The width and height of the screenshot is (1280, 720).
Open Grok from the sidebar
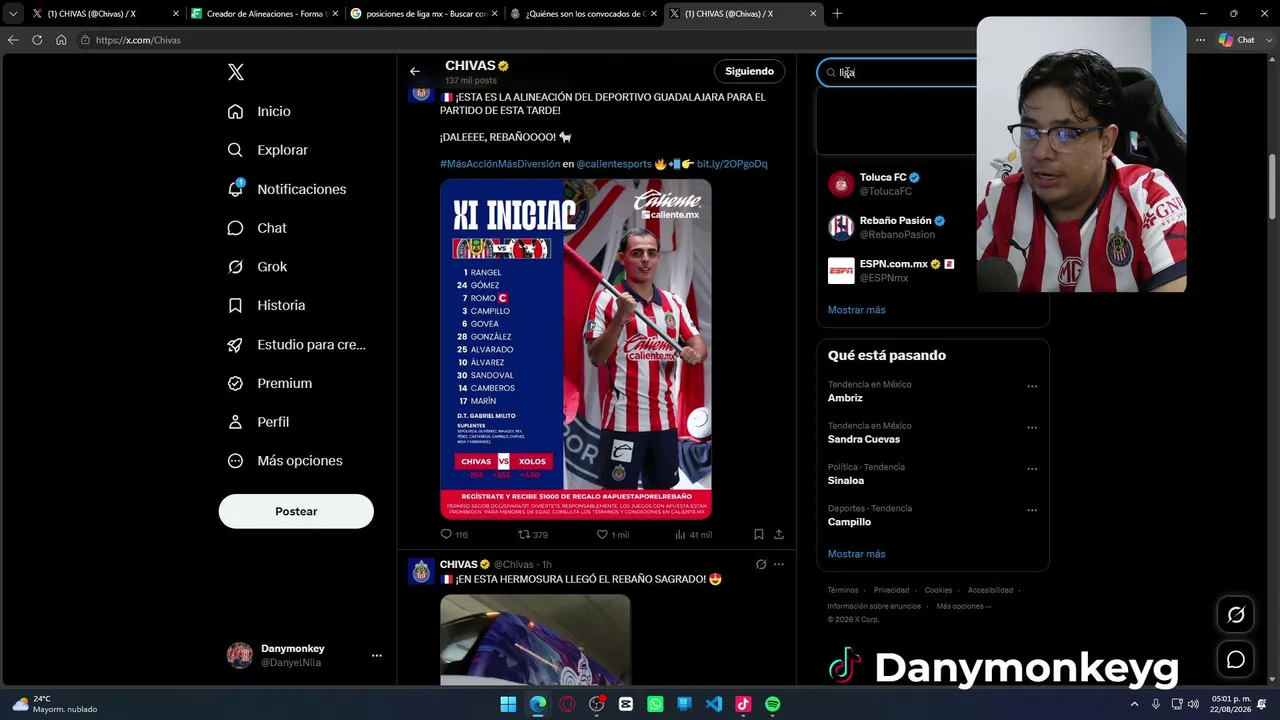(x=257, y=267)
